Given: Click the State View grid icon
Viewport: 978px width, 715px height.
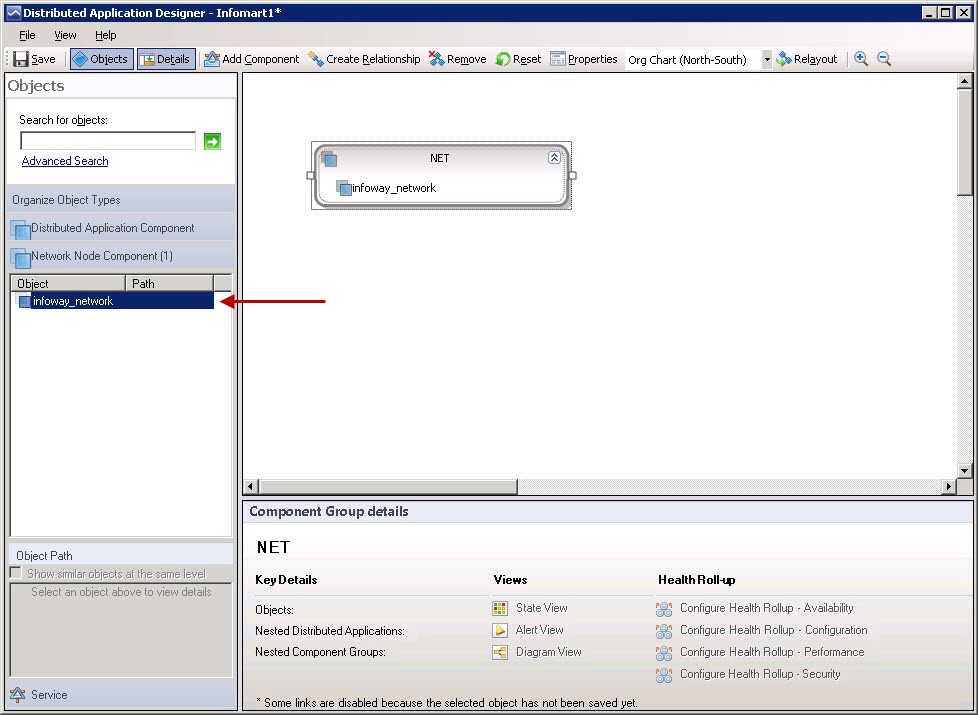Looking at the screenshot, I should (x=500, y=608).
